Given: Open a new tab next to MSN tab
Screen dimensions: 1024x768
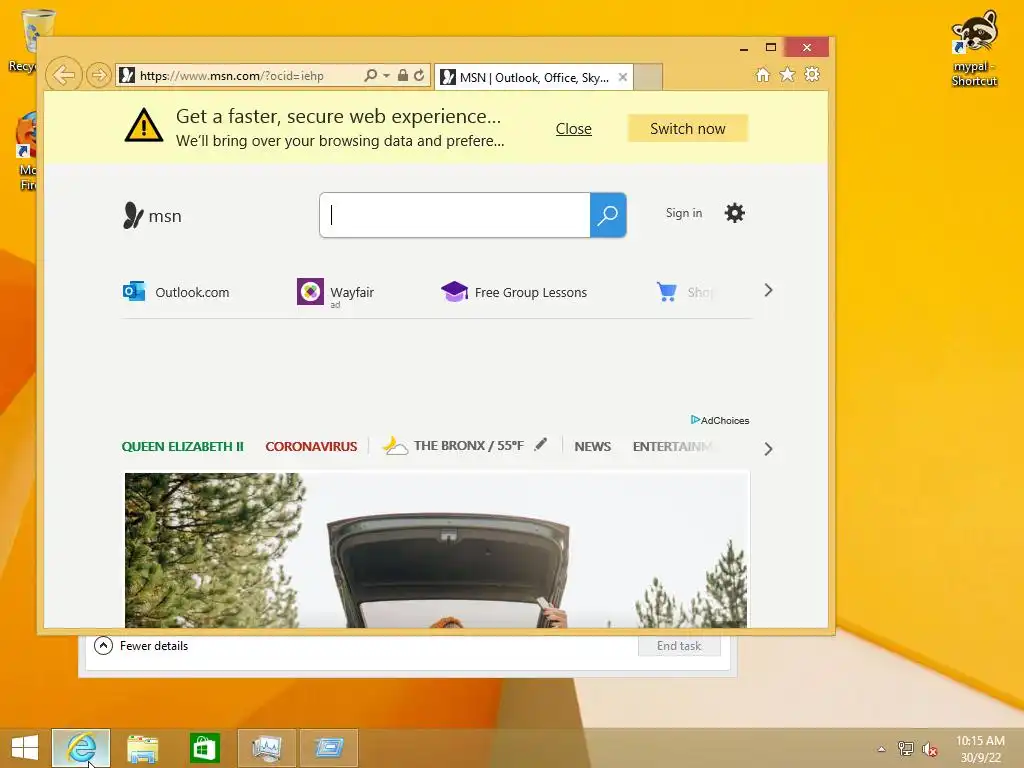Looking at the screenshot, I should pos(648,77).
